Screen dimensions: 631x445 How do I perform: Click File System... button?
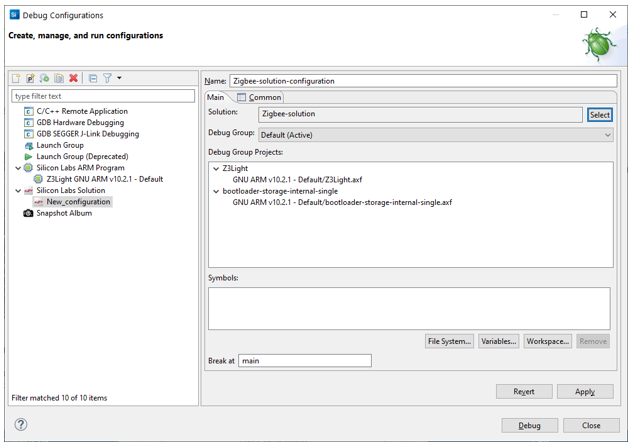point(449,341)
